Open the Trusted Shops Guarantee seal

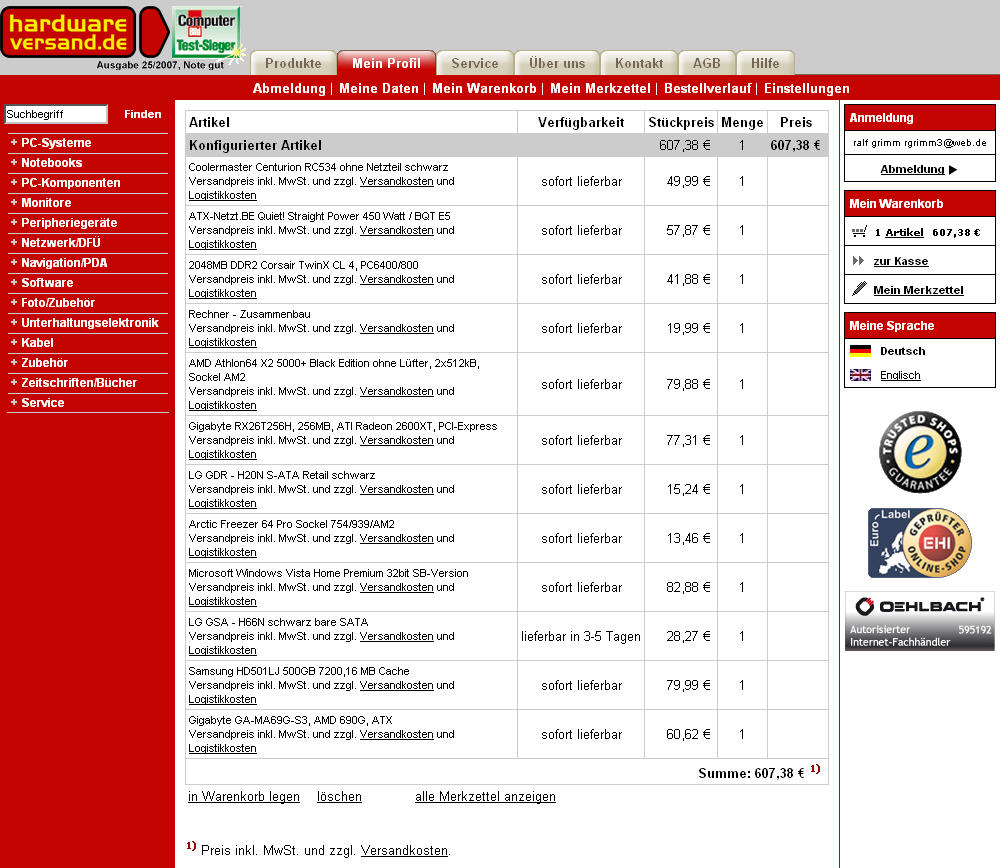(920, 452)
